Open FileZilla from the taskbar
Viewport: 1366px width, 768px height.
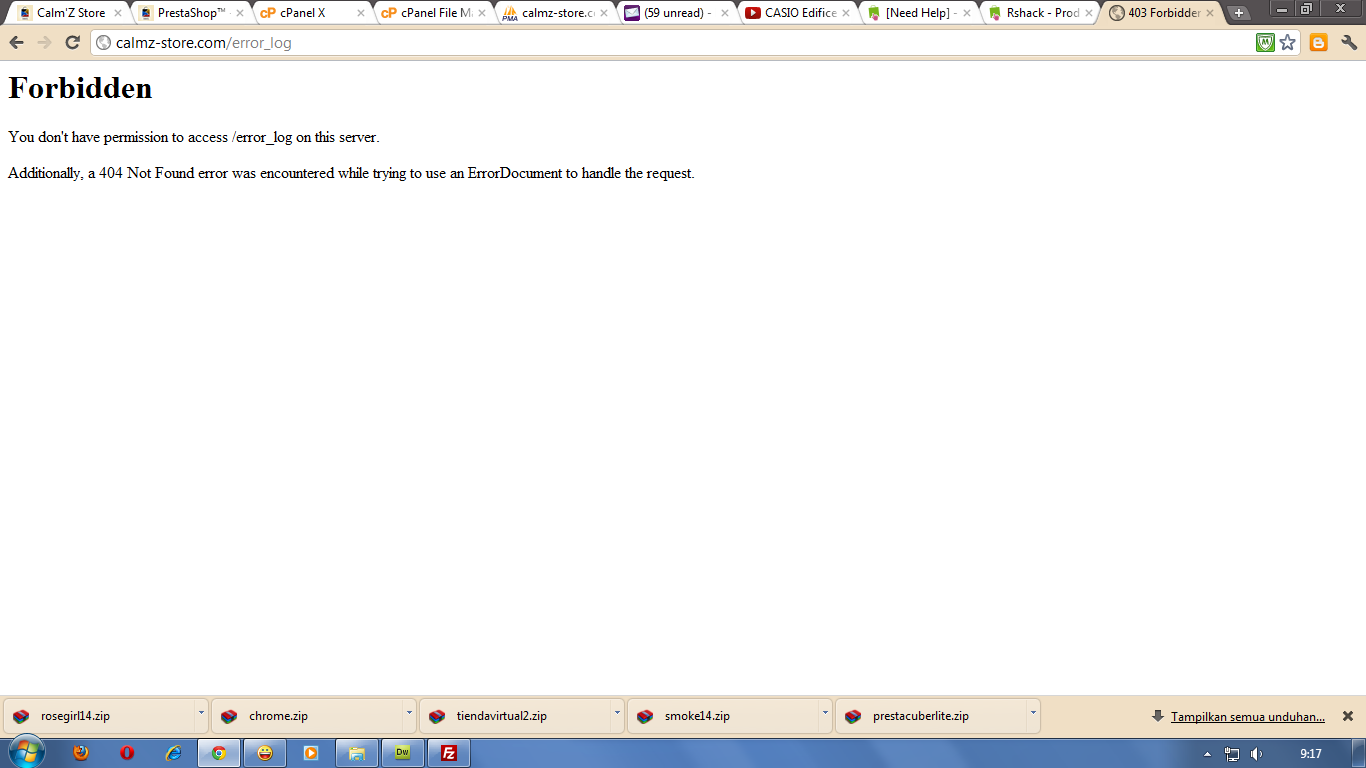pyautogui.click(x=449, y=753)
